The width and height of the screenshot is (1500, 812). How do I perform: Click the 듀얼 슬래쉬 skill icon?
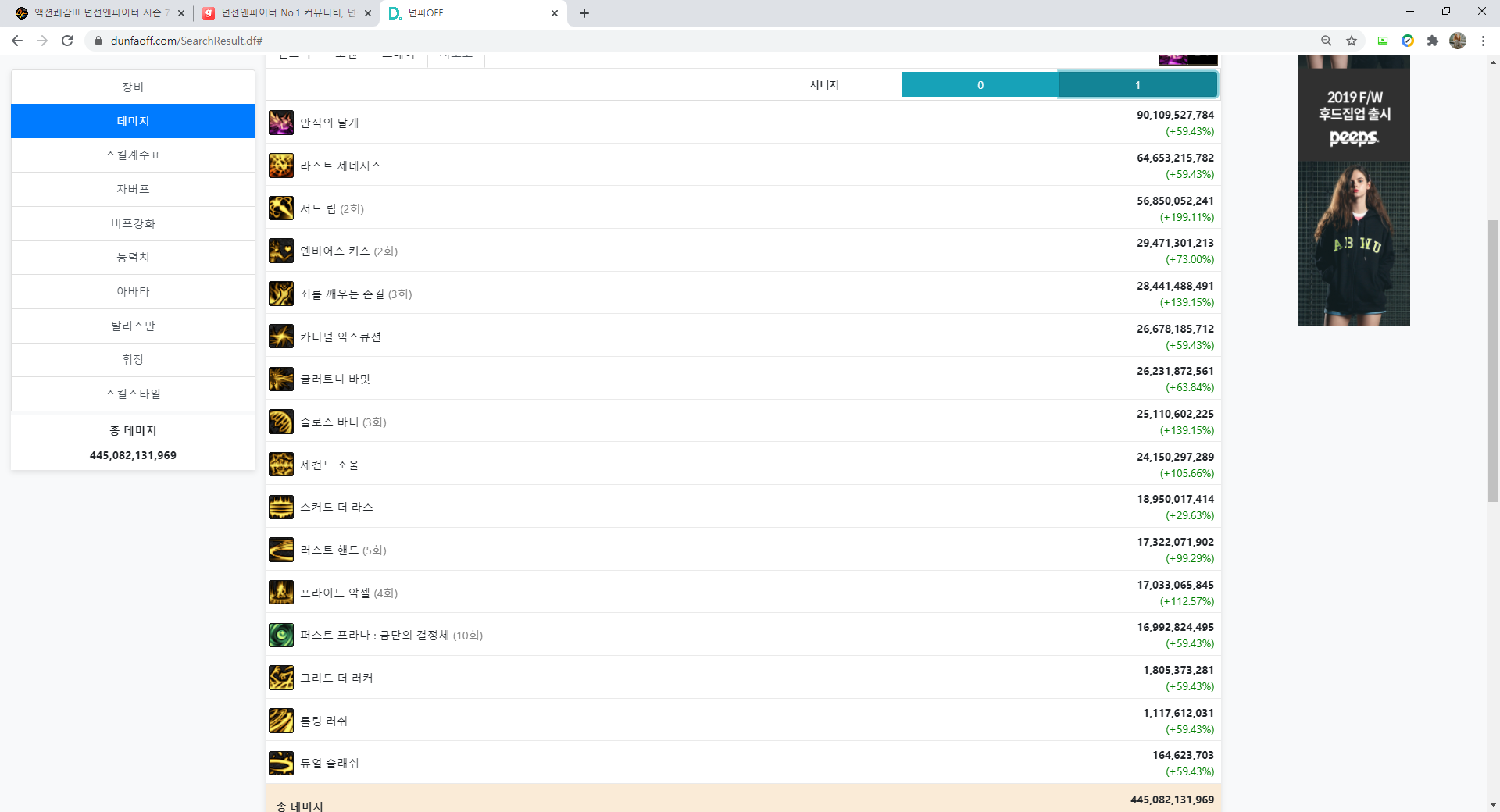point(280,763)
